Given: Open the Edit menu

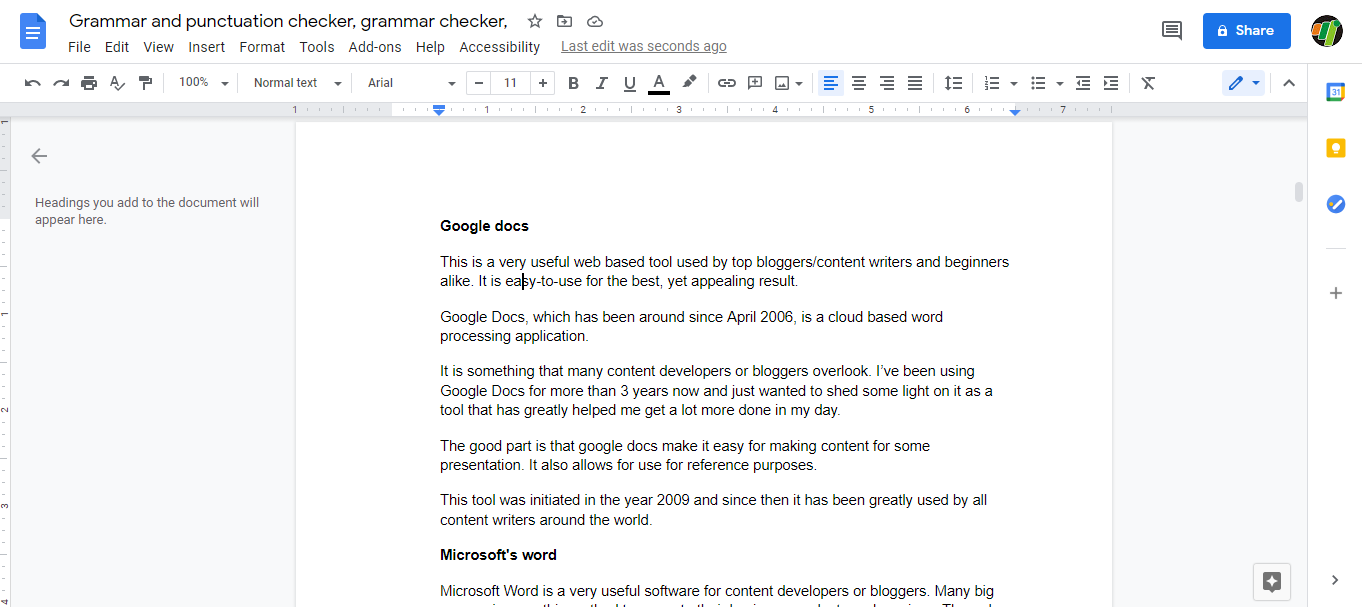Looking at the screenshot, I should (117, 47).
